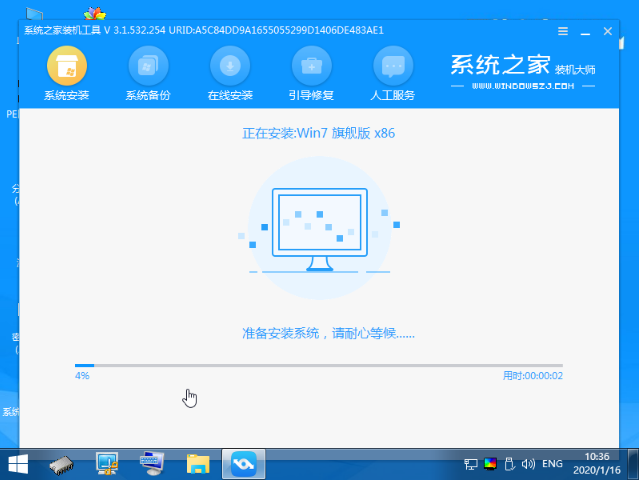Image resolution: width=639 pixels, height=480 pixels.
Task: Open the 系统备份 backup section
Action: [x=149, y=67]
